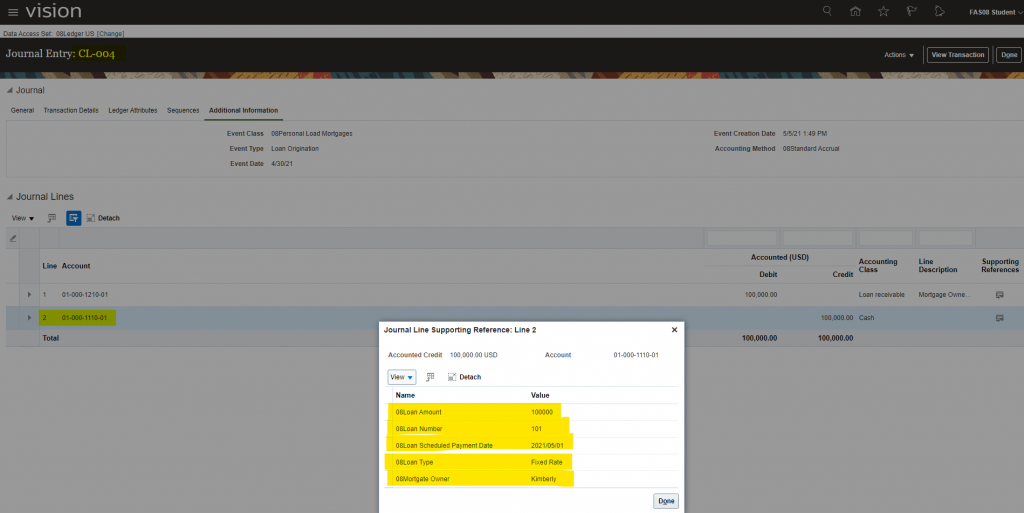Open the Watchlist flag icon
This screenshot has width=1024, height=513.
point(910,11)
